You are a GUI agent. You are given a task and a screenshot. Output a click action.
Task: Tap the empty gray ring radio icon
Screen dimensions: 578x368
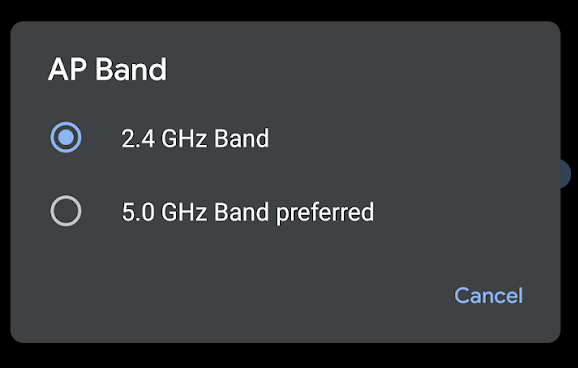[66, 211]
